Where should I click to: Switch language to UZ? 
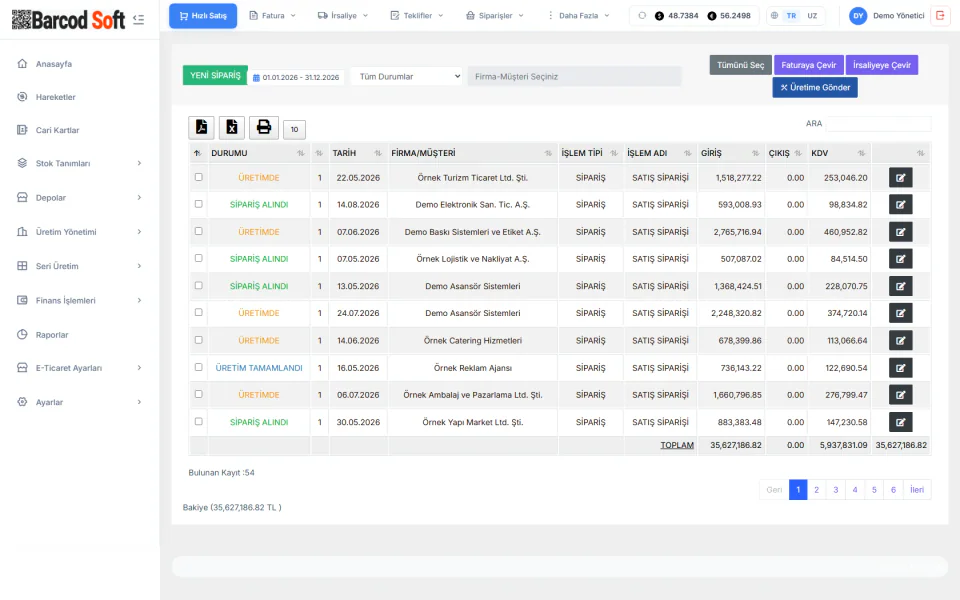coord(812,16)
